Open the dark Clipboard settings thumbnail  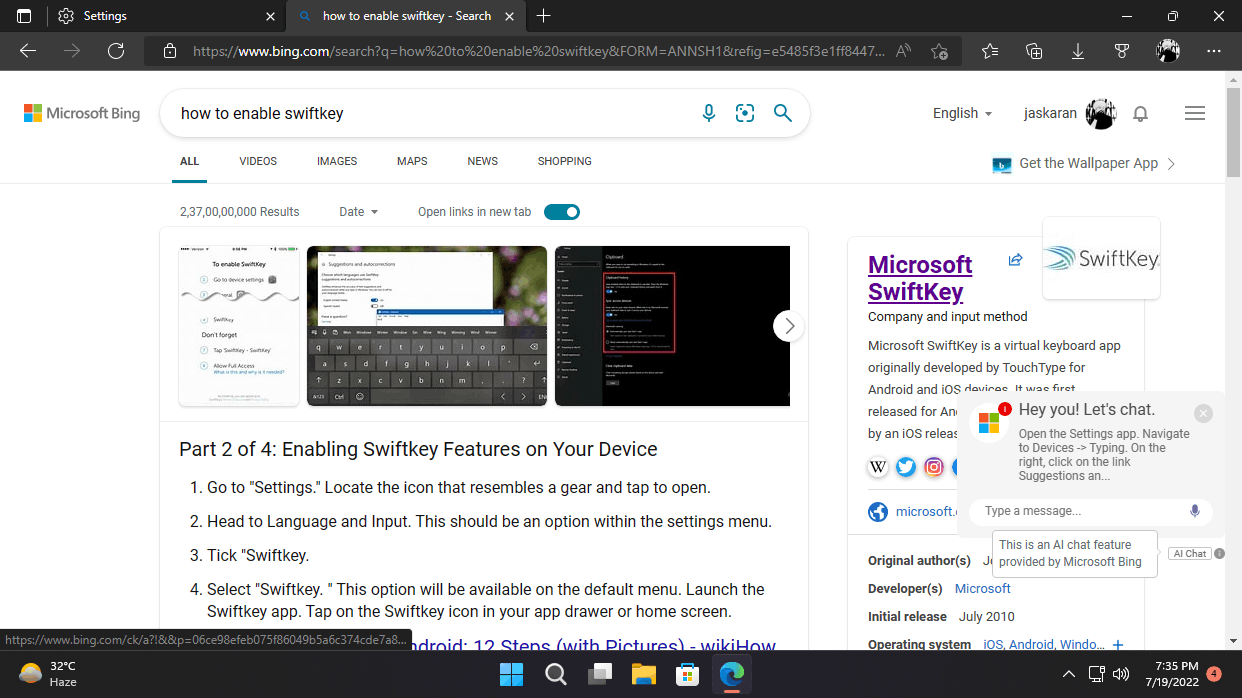point(672,326)
